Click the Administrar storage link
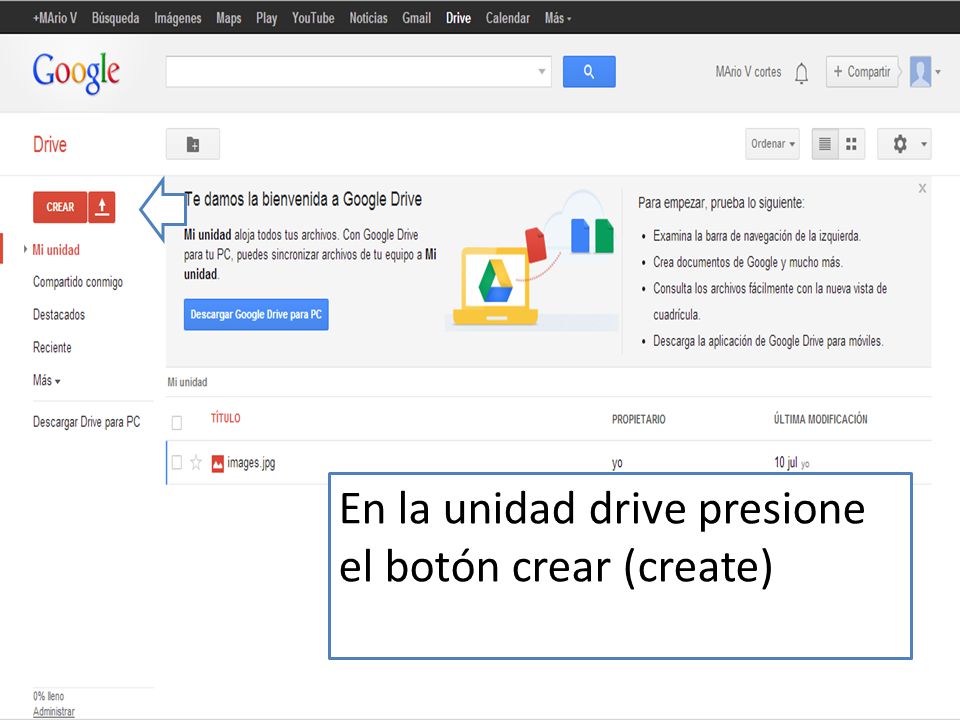The image size is (960, 720). click(54, 711)
